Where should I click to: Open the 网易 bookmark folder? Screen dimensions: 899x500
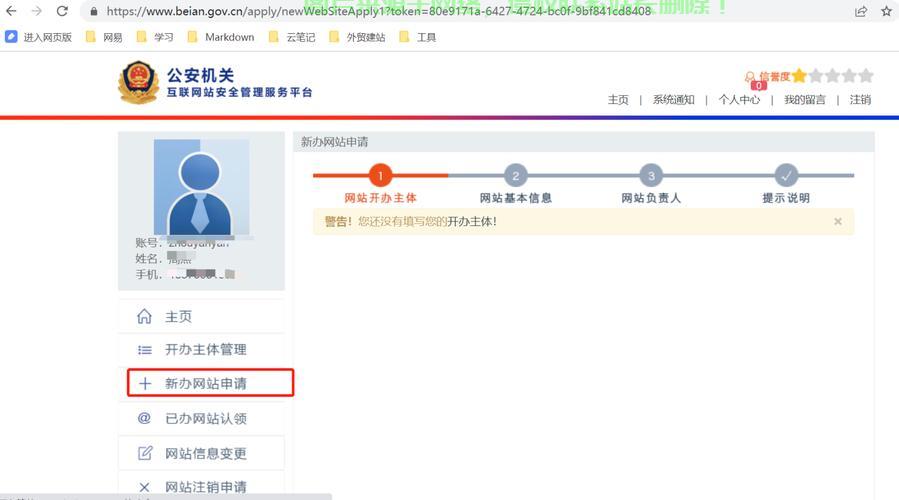[x=104, y=37]
